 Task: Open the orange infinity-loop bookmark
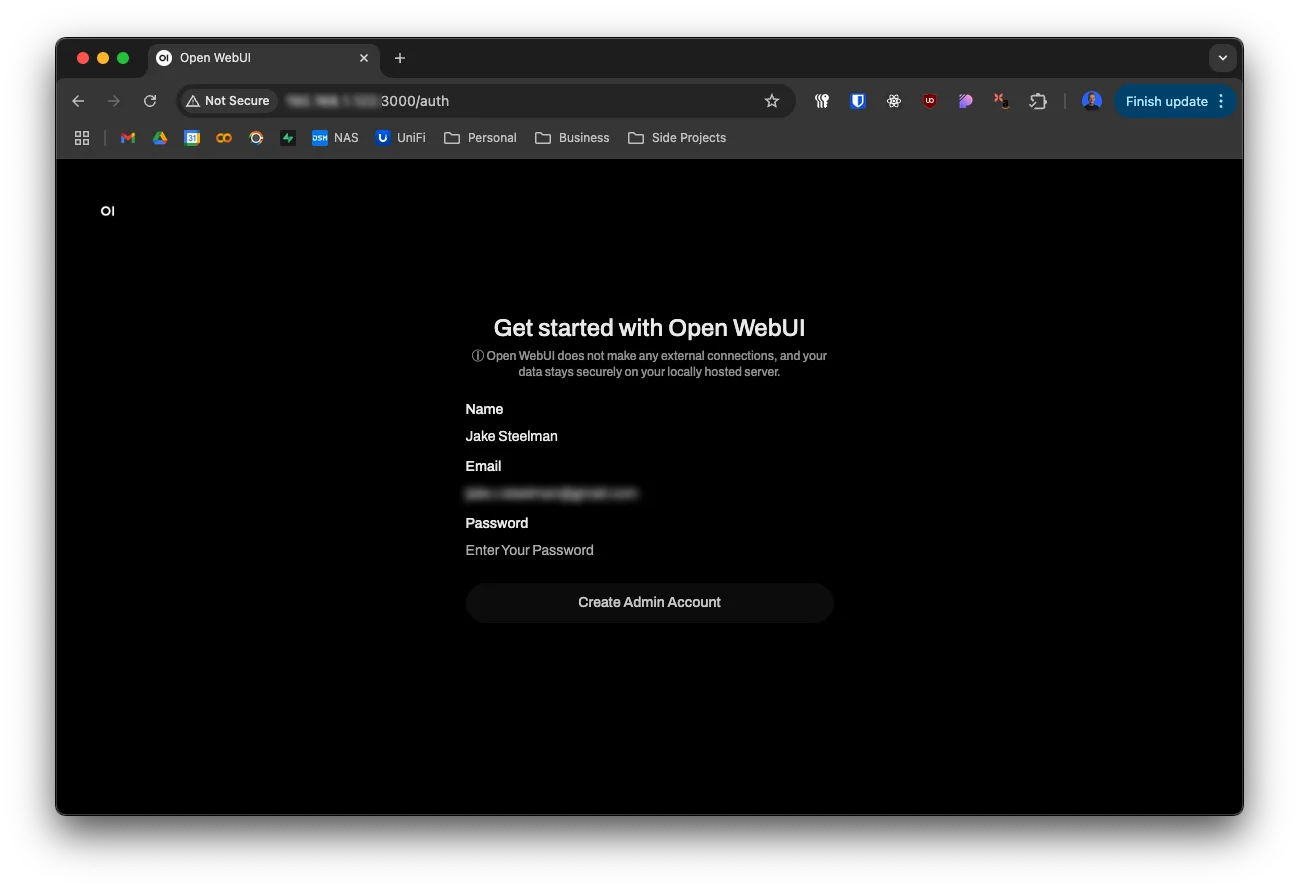[x=224, y=138]
